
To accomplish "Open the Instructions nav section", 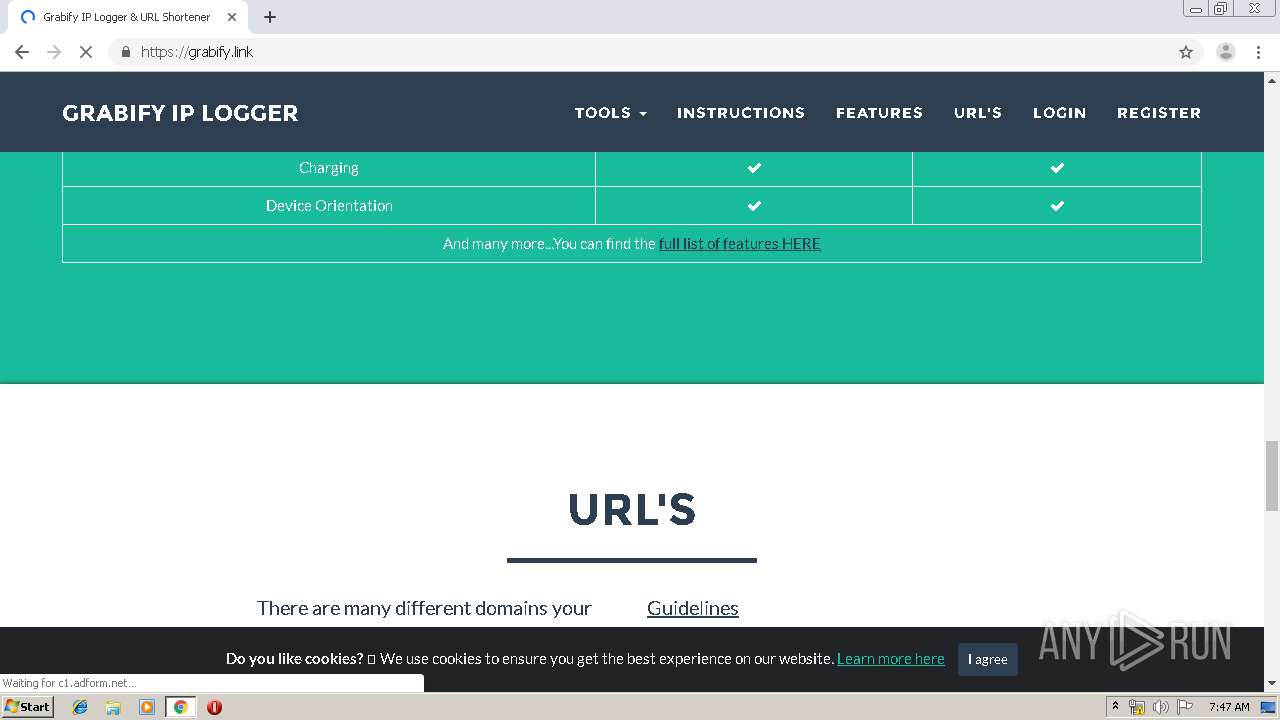I will (741, 113).
